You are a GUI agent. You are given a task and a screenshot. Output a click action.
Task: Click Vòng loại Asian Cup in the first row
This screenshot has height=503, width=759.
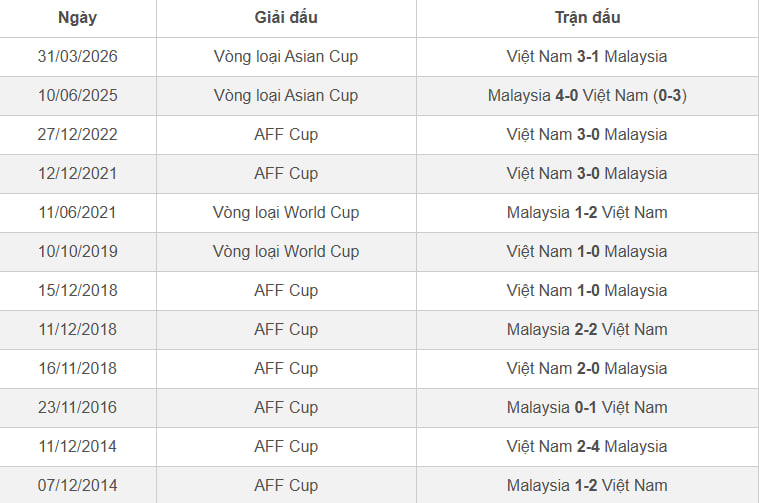tap(286, 57)
